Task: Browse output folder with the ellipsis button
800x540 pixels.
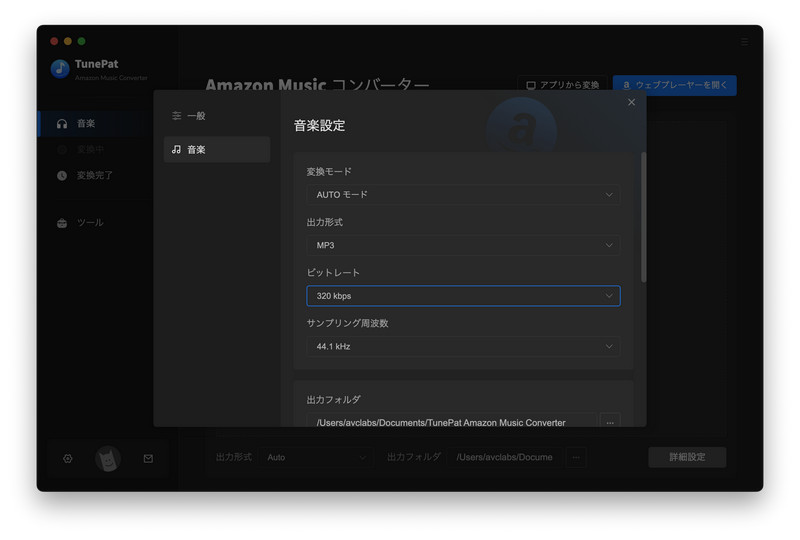Action: point(610,422)
